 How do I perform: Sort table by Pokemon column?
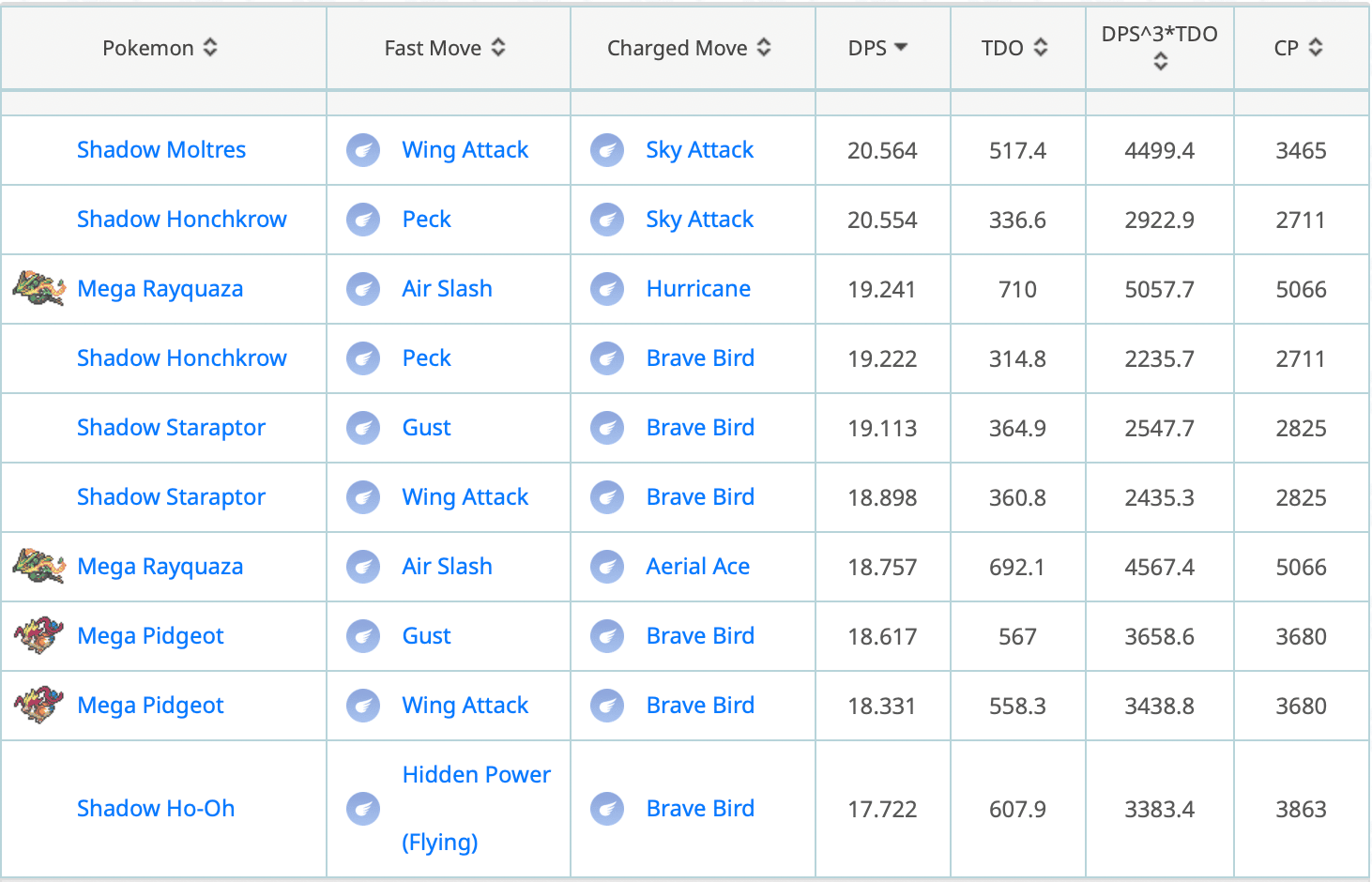160,48
